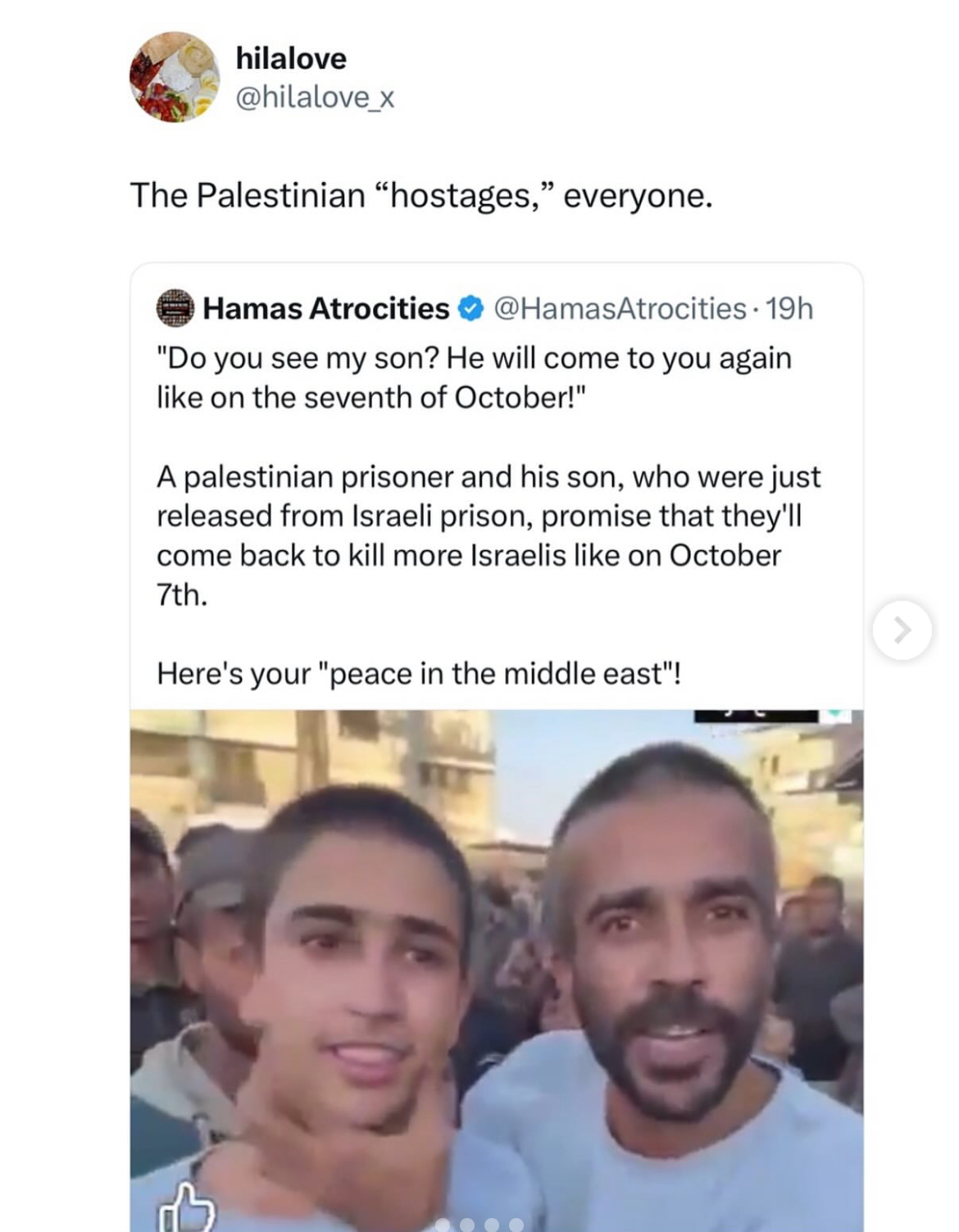Select the first carousel page dot
Viewport: 959px width, 1232px height.
point(443,1224)
